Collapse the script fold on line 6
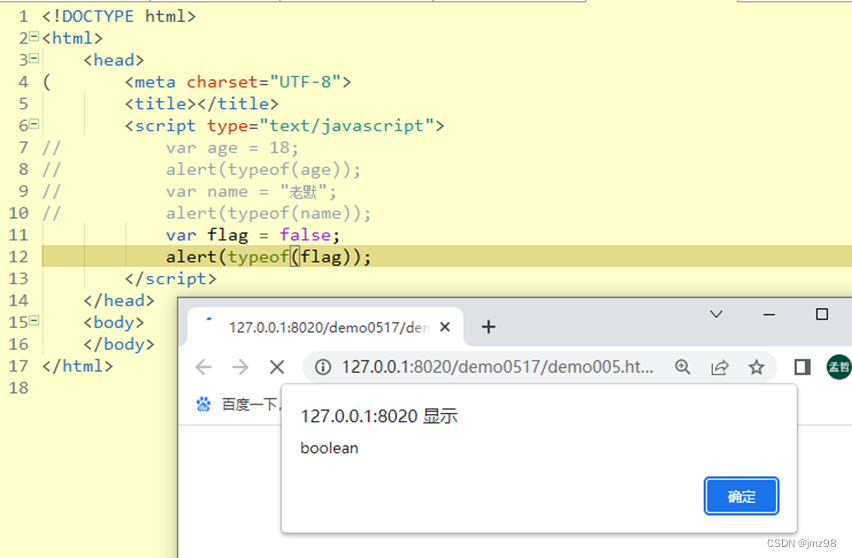Screen dimensions: 852x558 click(34, 124)
